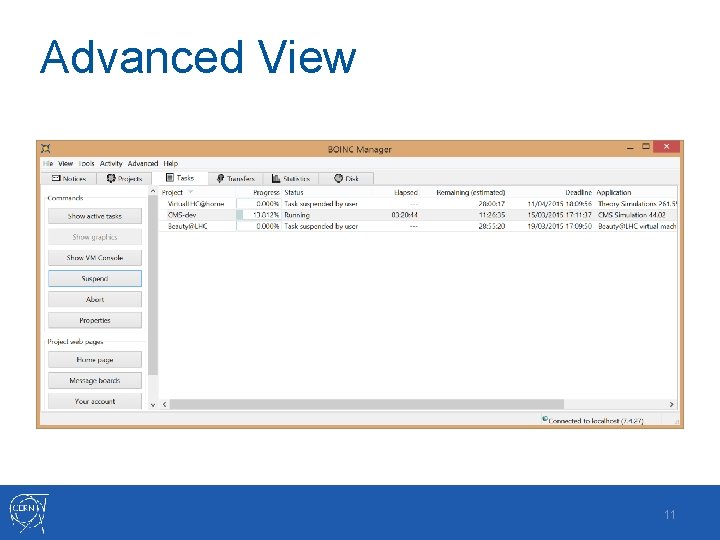Sort by the Elapsed column header
Screen dimensions: 720x540
pos(398,192)
